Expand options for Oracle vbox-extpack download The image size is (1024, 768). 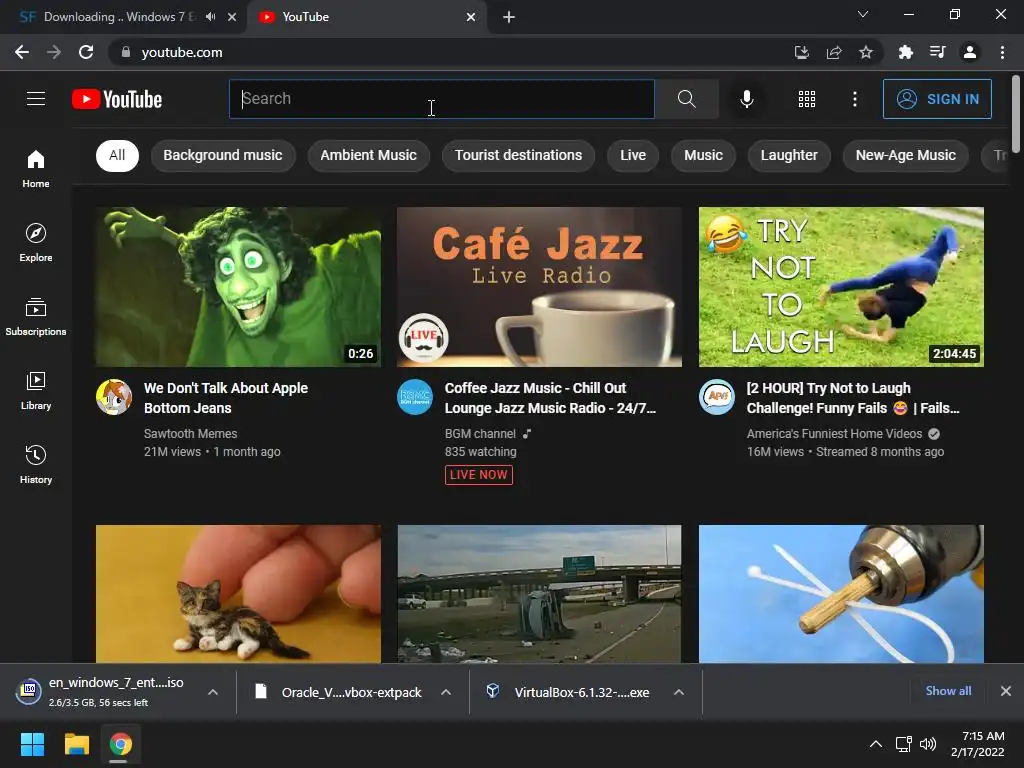coord(446,692)
